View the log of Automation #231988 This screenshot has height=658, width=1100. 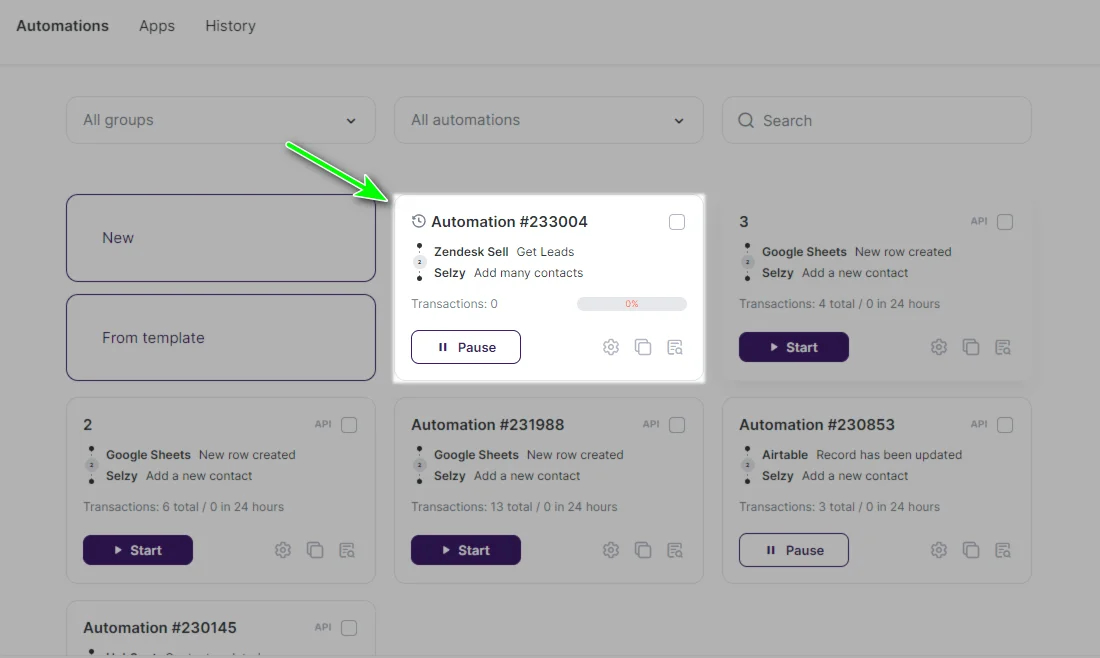(675, 549)
